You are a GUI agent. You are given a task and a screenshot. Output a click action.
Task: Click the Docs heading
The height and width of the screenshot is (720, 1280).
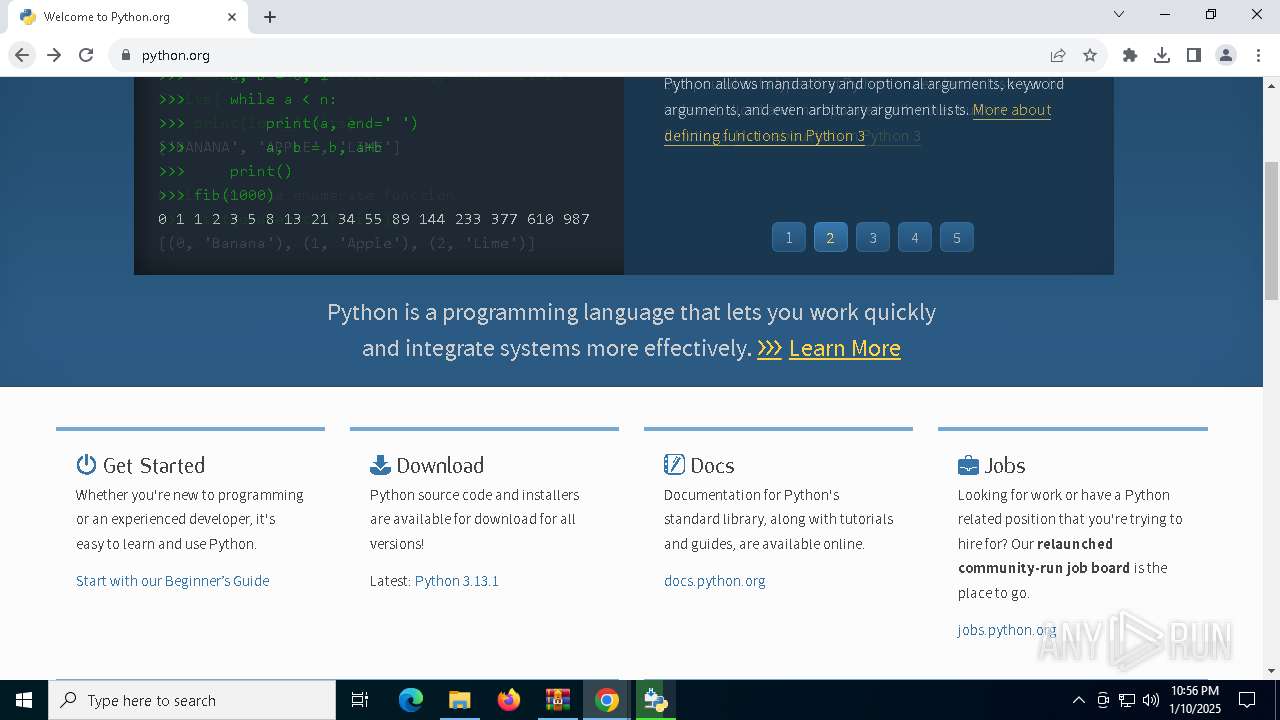(712, 465)
